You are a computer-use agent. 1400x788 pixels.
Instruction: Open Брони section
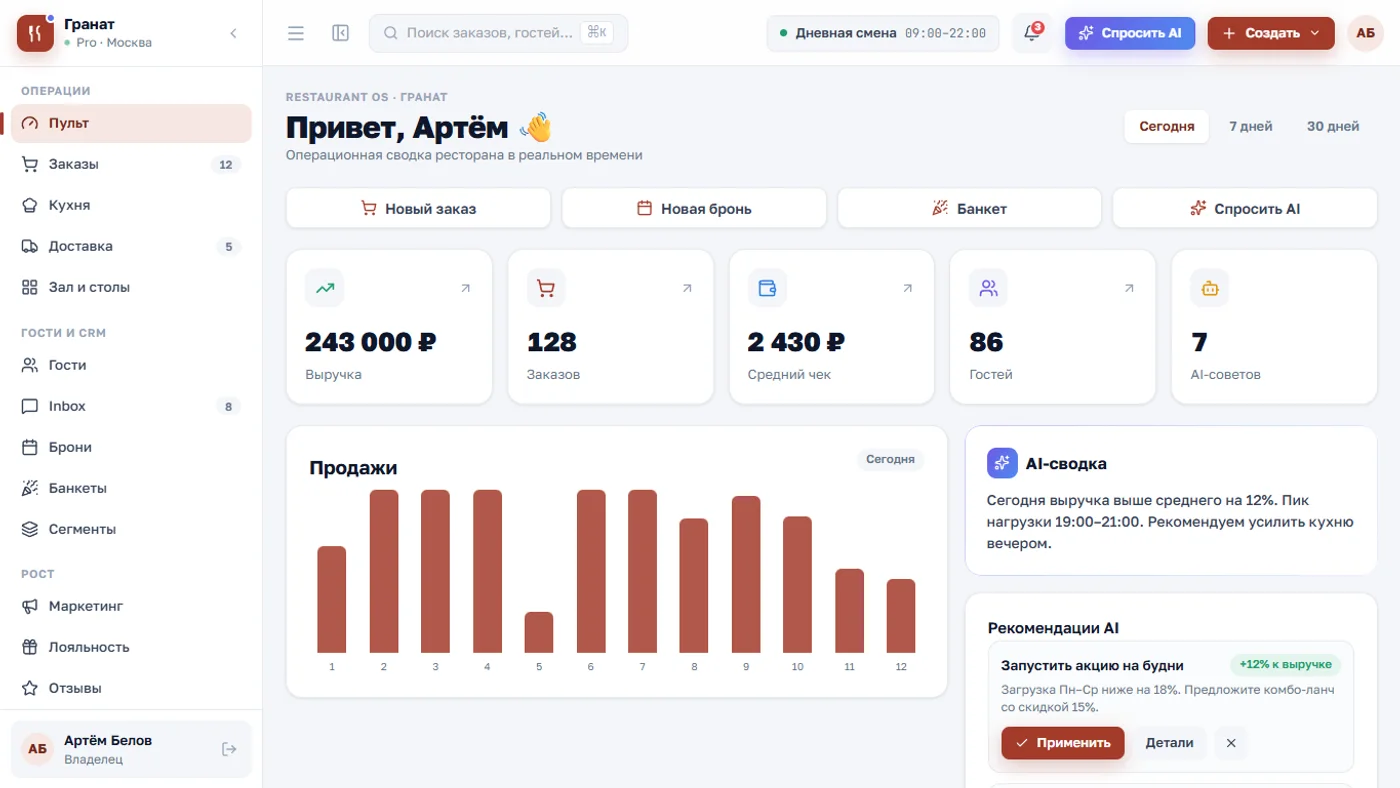click(x=131, y=447)
